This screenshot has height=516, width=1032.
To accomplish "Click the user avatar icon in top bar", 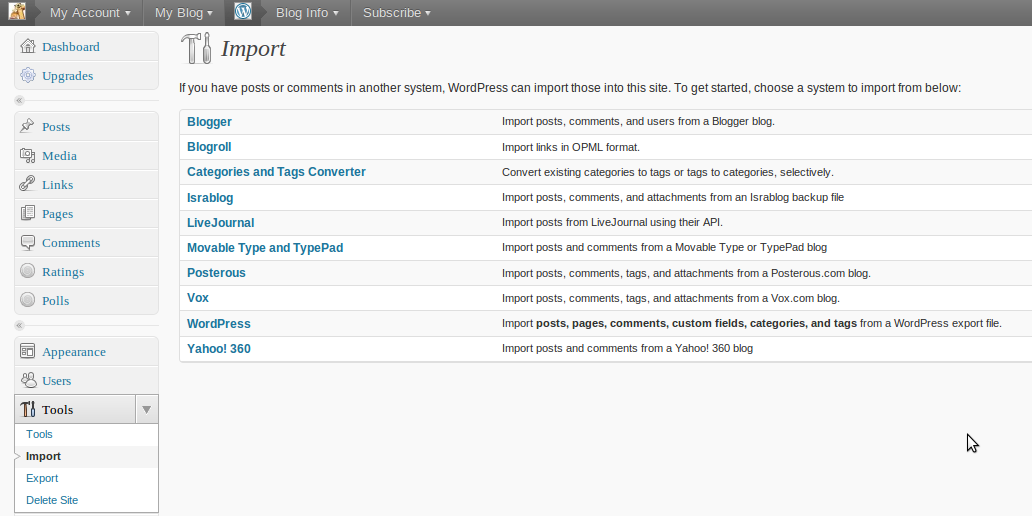I will [x=17, y=11].
